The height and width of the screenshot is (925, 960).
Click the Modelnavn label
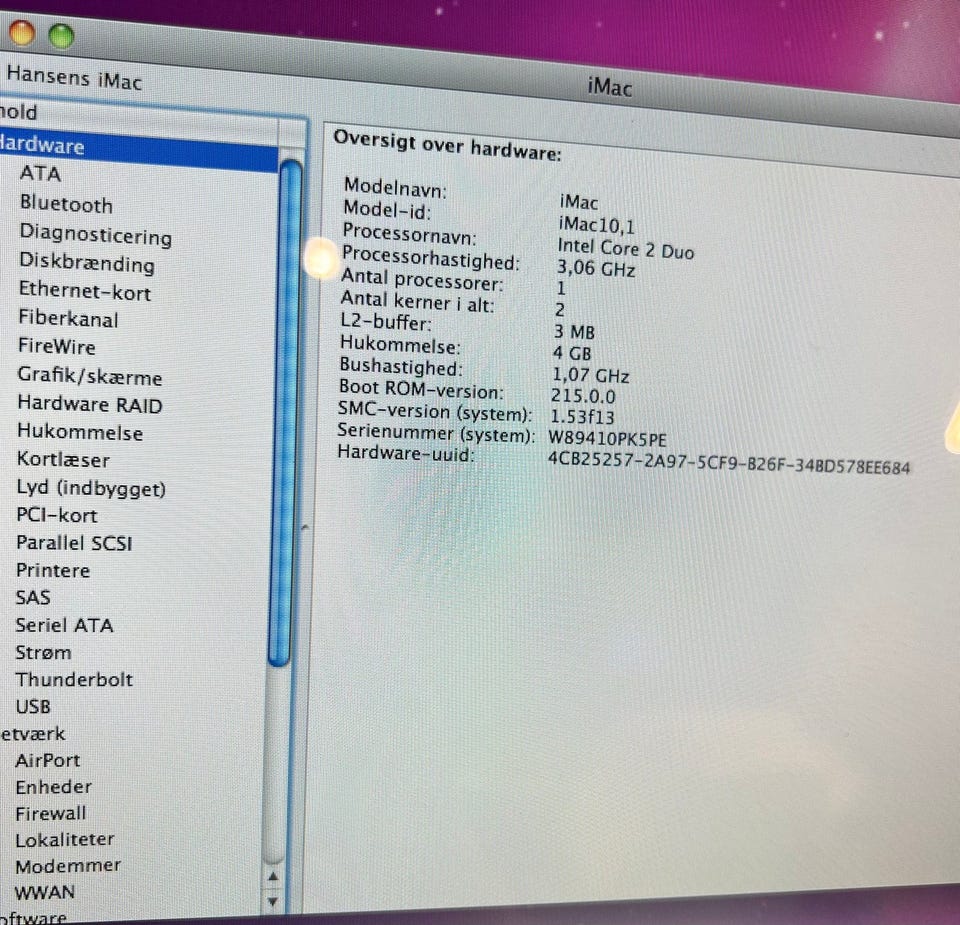[396, 187]
